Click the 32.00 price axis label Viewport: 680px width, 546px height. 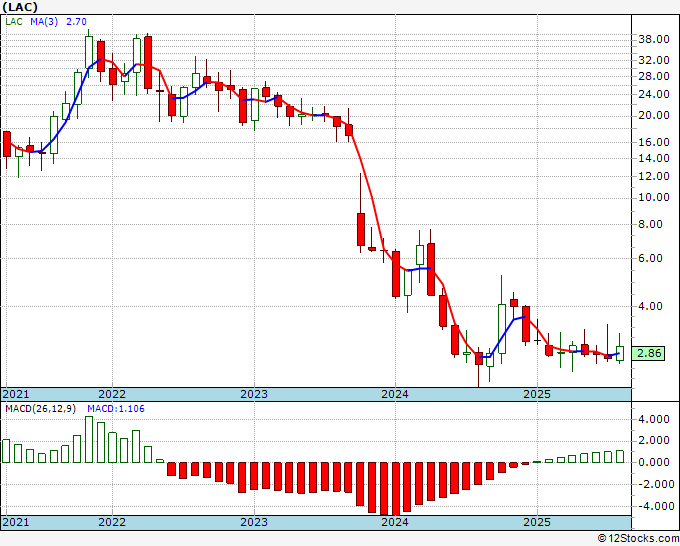click(654, 60)
